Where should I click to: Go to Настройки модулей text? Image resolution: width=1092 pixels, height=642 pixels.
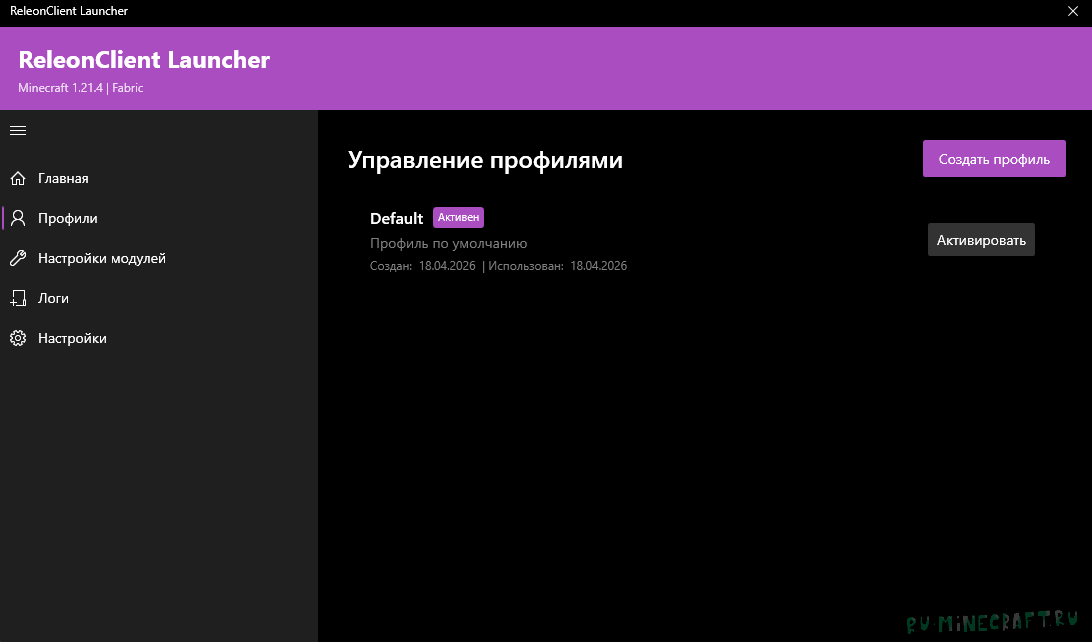pos(102,258)
